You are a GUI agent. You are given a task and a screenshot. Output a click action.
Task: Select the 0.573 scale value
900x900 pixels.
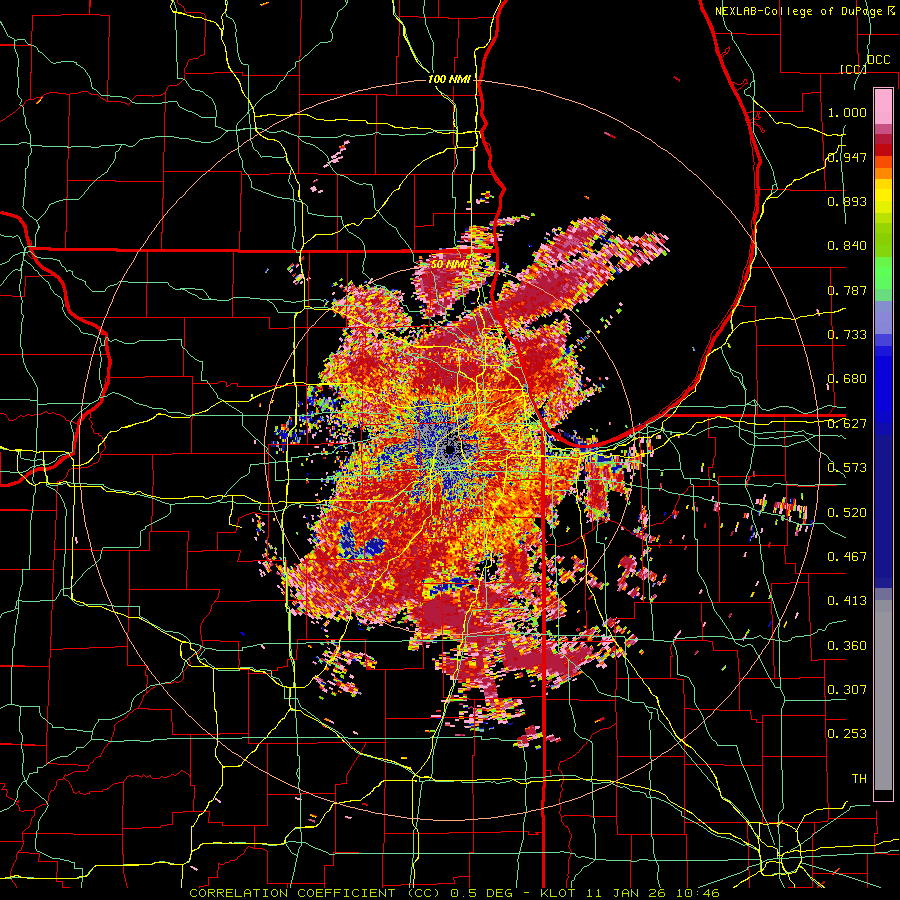(x=847, y=468)
